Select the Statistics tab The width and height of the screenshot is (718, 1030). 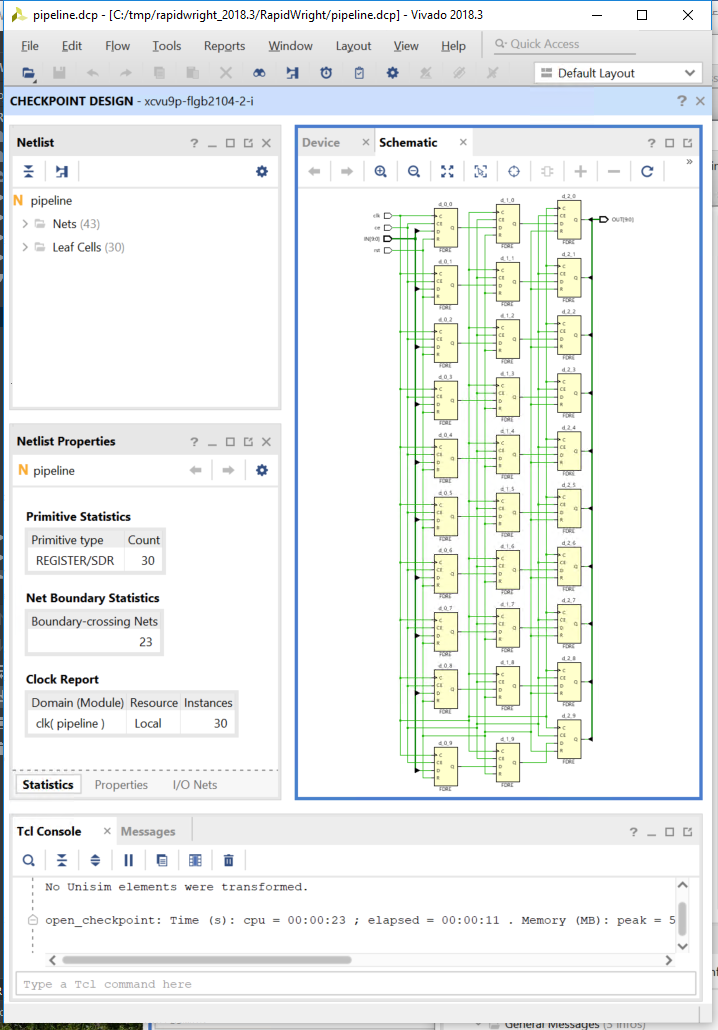(x=48, y=785)
